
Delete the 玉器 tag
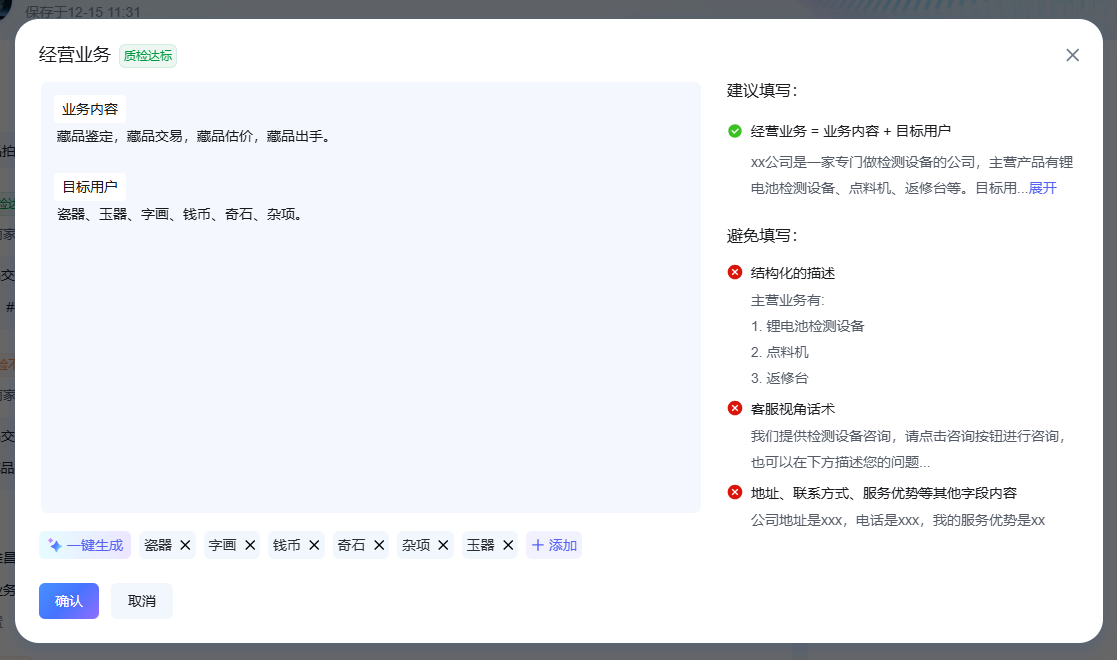508,545
